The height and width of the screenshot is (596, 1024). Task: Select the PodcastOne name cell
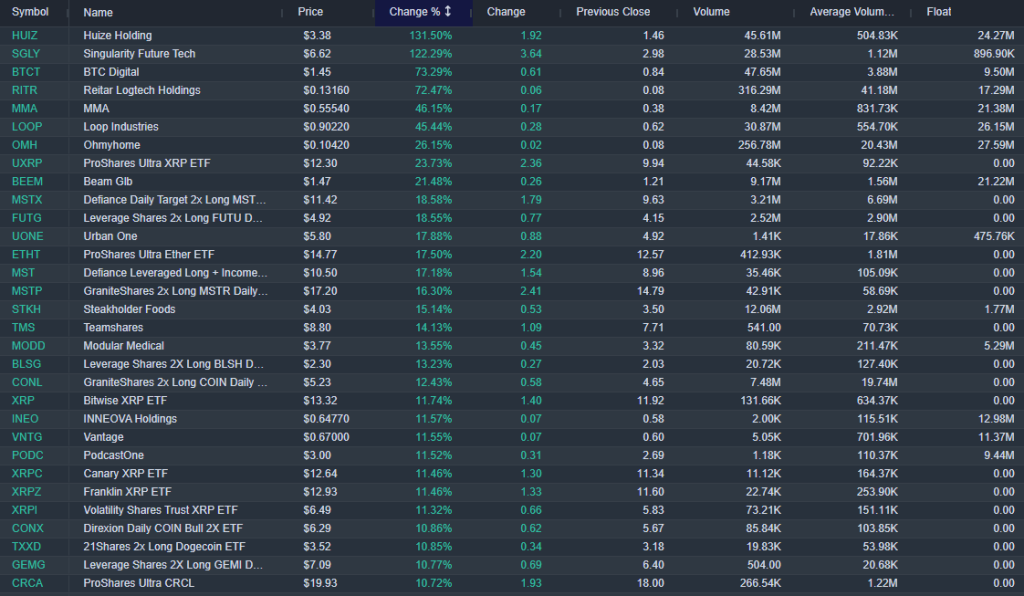[114, 456]
